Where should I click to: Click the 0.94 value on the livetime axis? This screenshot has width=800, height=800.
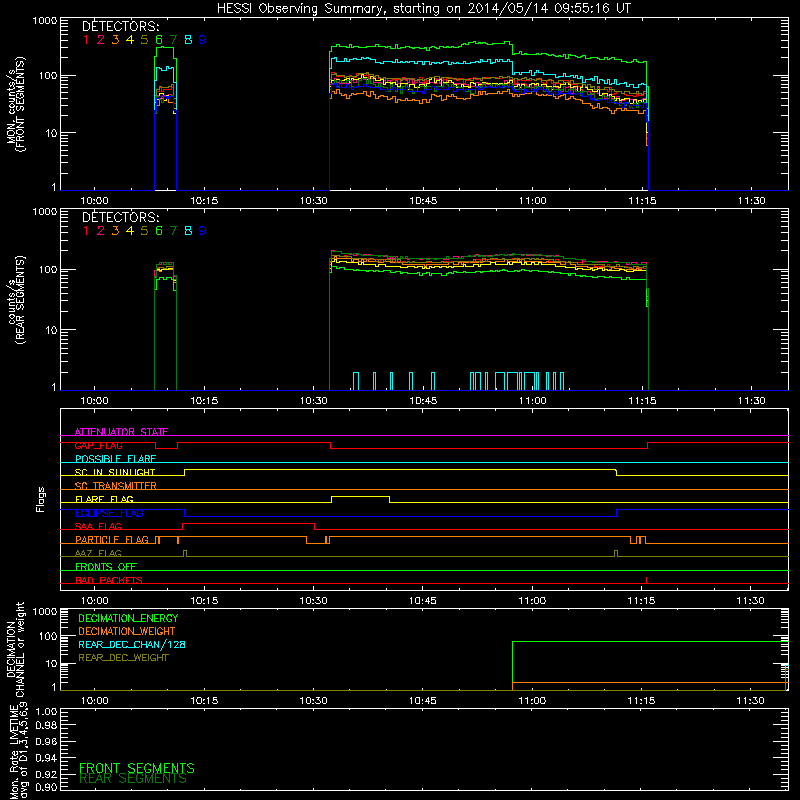(46, 757)
